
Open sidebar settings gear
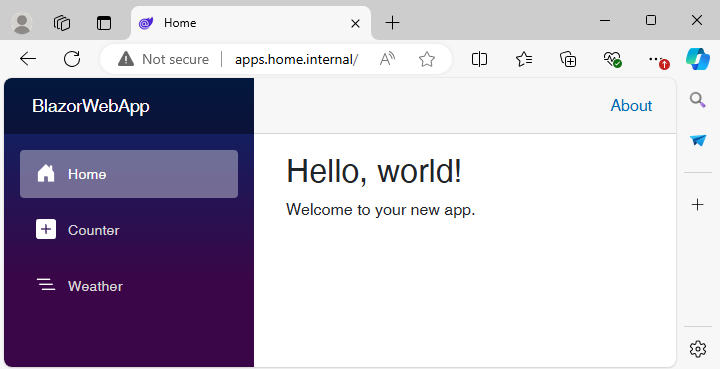tap(698, 349)
